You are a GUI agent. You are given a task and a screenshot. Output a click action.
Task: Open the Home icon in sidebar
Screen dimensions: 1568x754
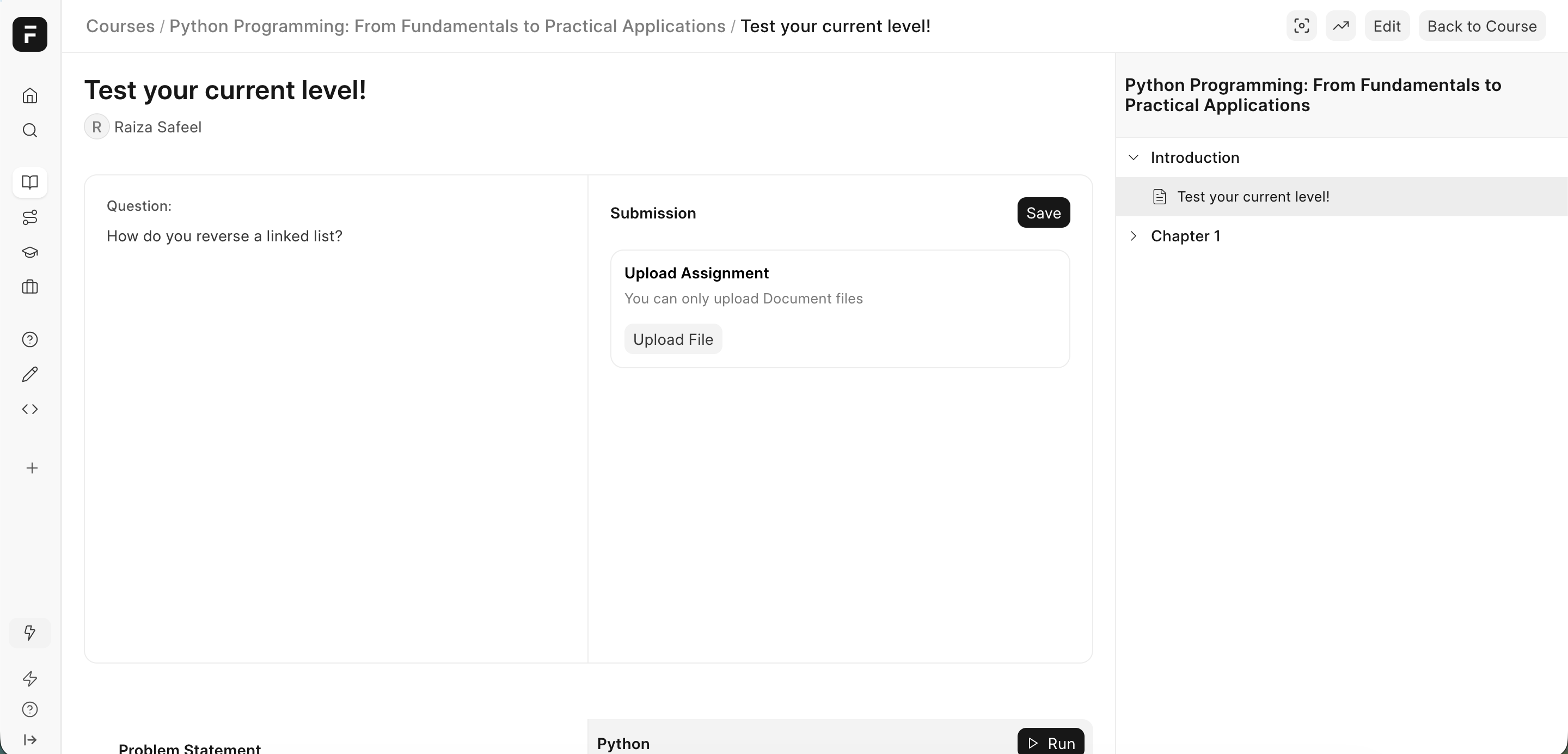[30, 96]
